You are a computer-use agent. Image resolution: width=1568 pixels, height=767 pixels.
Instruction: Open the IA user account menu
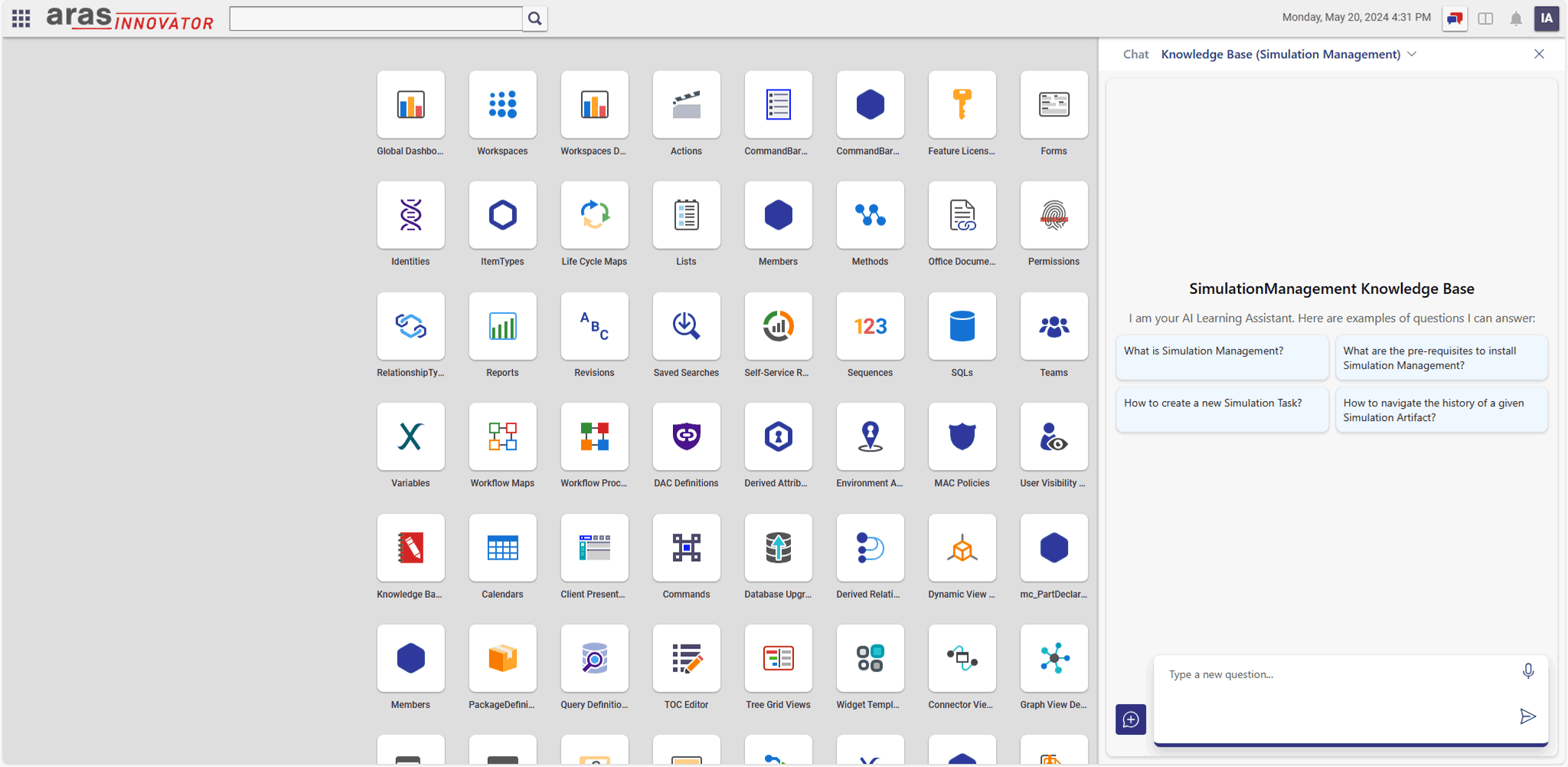[1547, 18]
